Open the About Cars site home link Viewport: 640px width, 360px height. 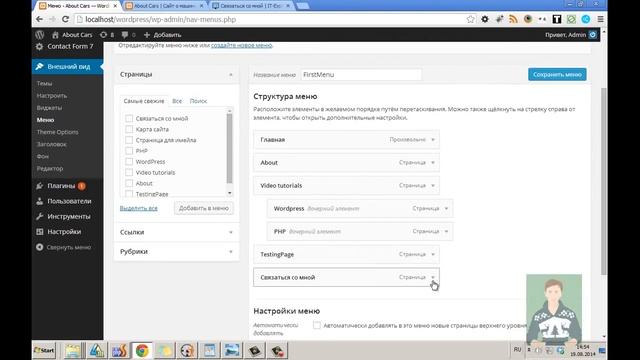click(72, 35)
